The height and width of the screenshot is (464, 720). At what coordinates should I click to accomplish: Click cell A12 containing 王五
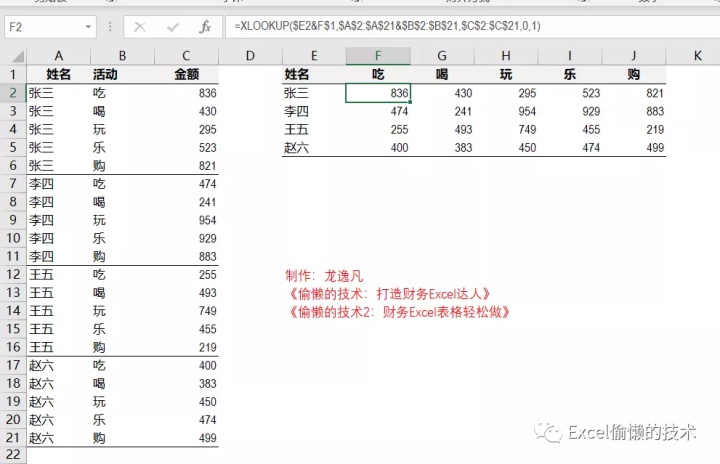tap(59, 274)
